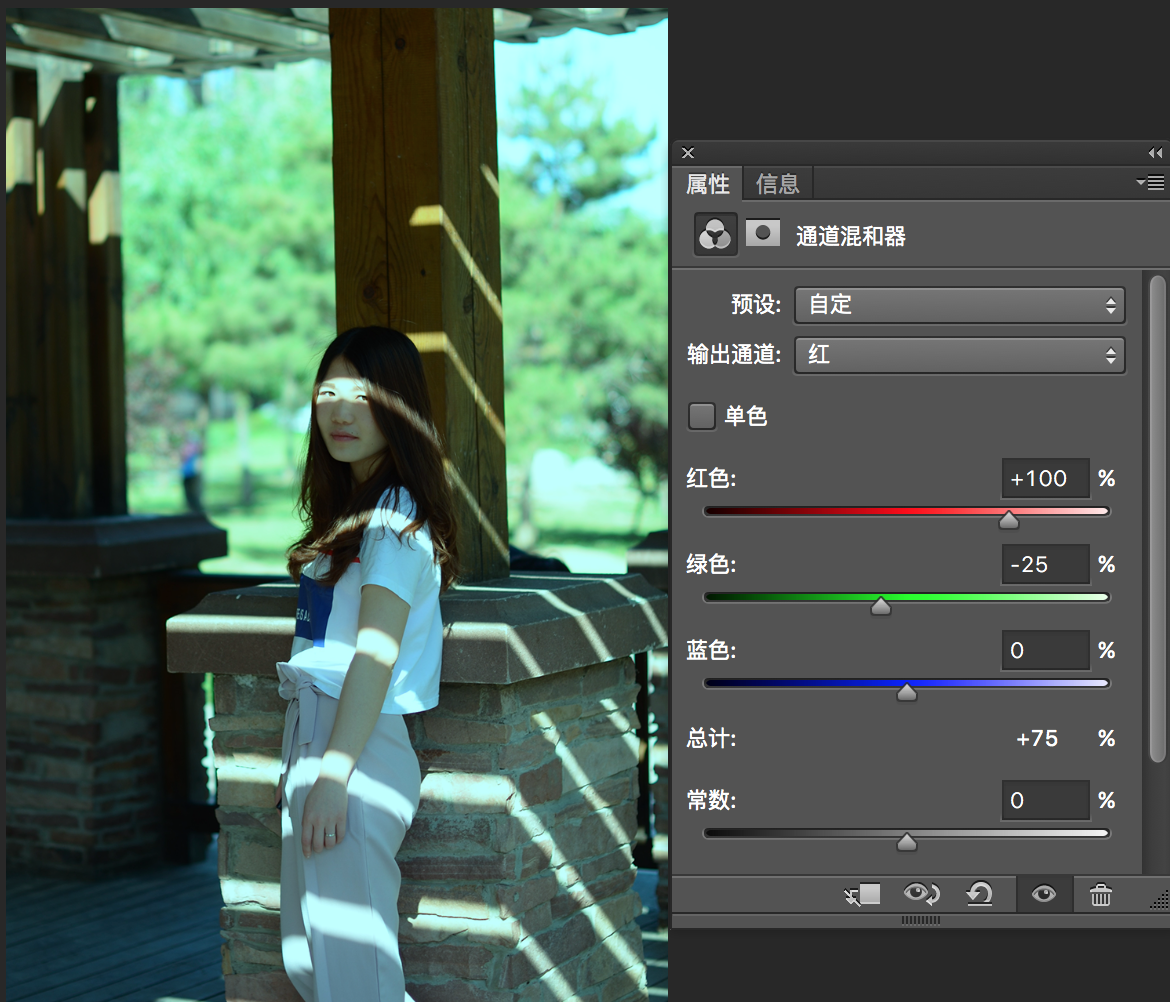Screen dimensions: 1170x1002
Task: Click the 蓝色 slider thumb
Action: 907,692
